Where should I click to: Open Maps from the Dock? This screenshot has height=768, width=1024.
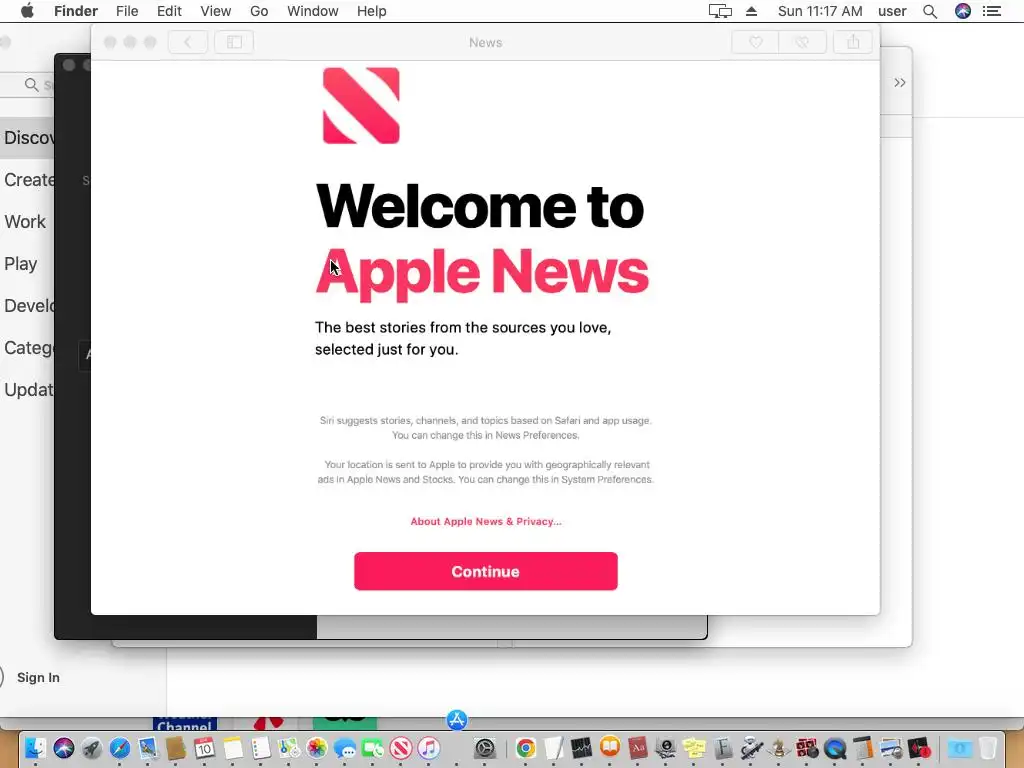pos(289,748)
